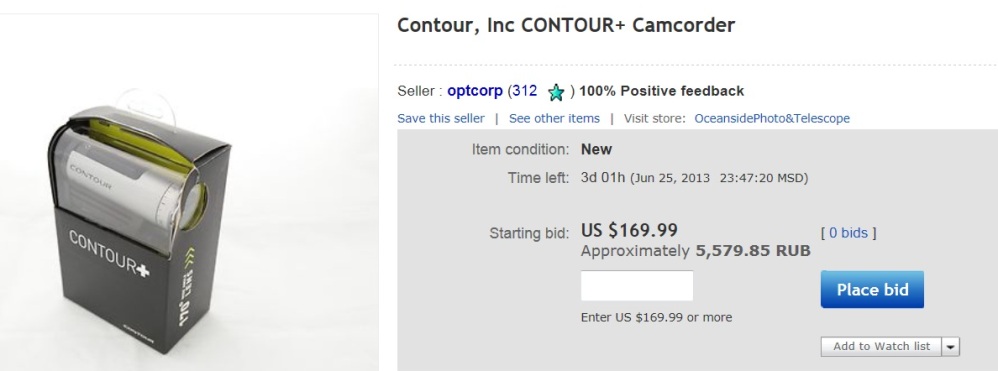Click the Jun 25, 2013 end time
The image size is (998, 371).
pyautogui.click(x=670, y=178)
